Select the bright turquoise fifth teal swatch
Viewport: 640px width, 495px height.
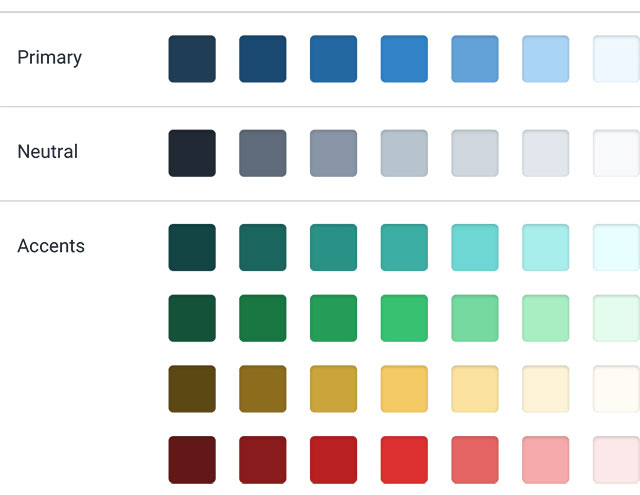point(475,247)
